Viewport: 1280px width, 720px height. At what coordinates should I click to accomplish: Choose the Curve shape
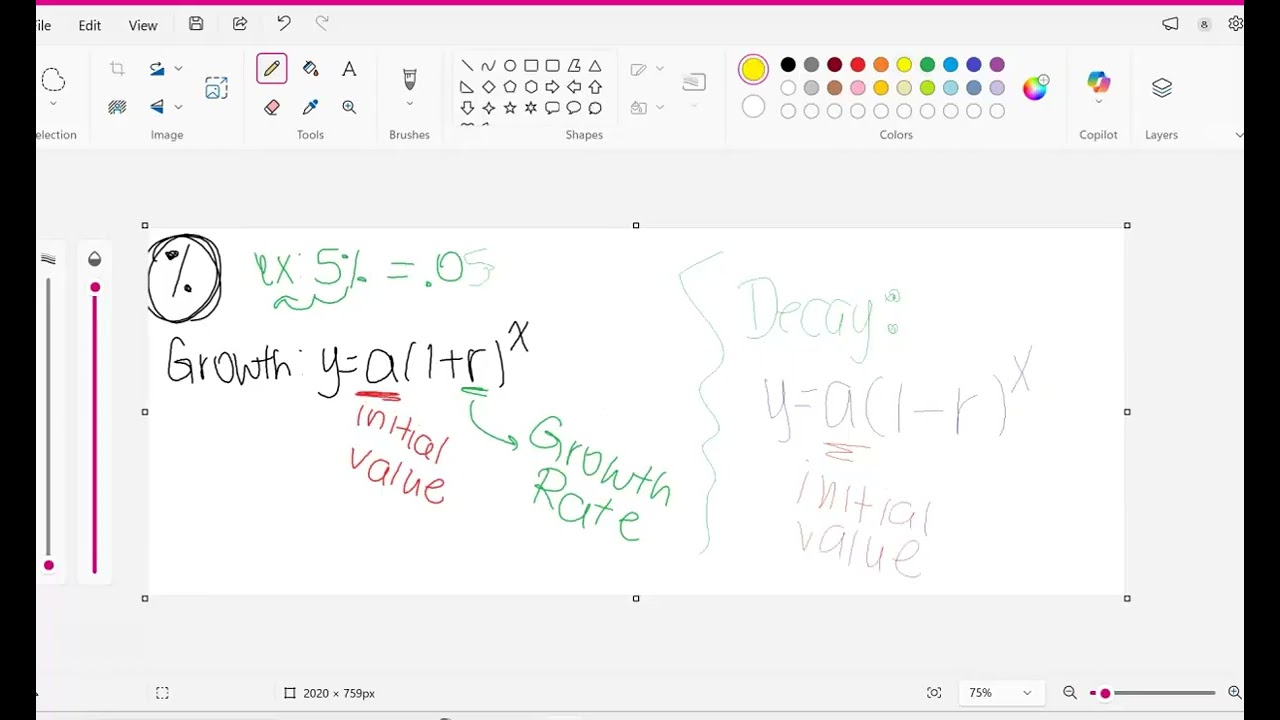[488, 66]
